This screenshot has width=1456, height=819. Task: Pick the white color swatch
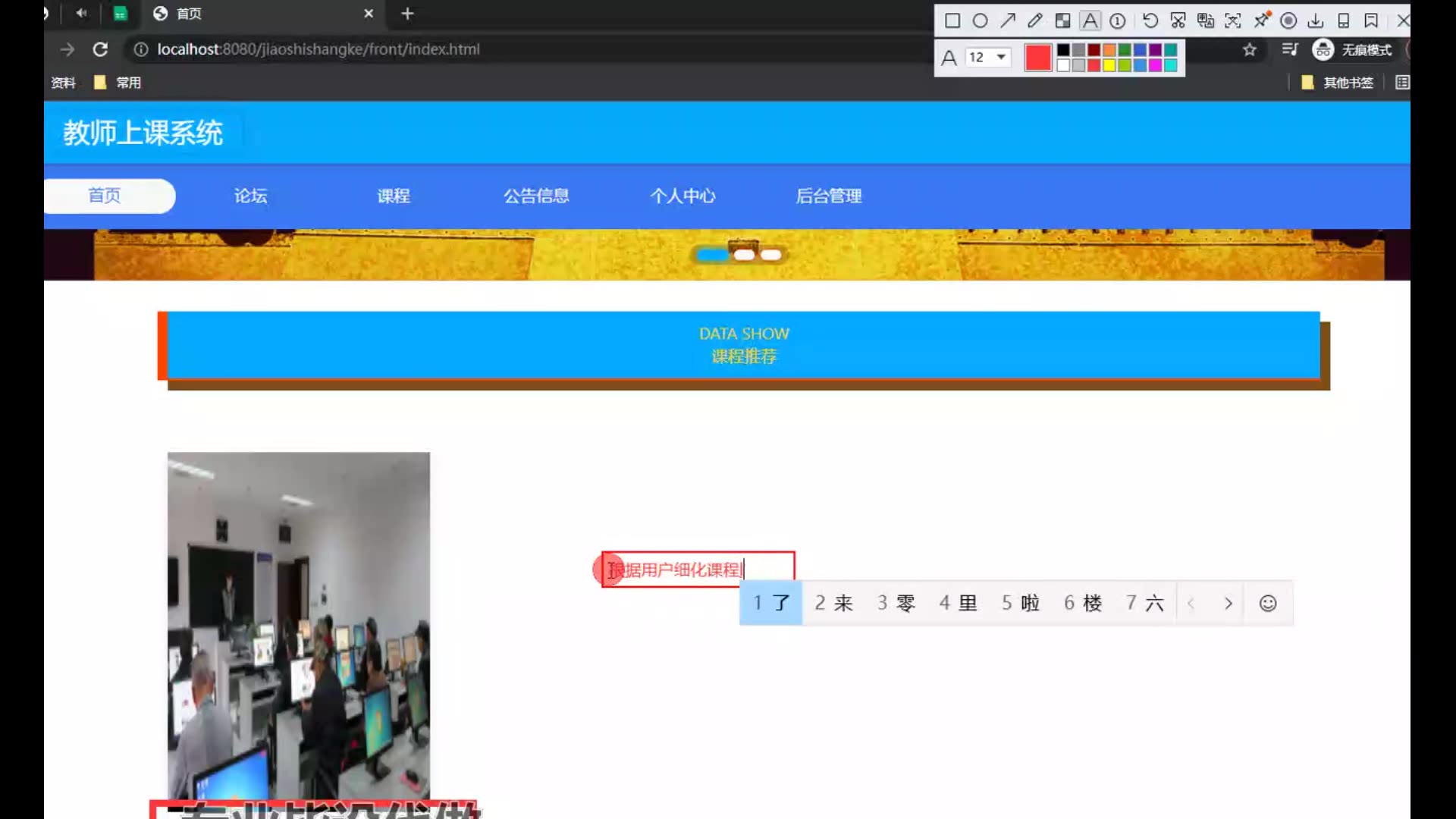coord(1063,65)
